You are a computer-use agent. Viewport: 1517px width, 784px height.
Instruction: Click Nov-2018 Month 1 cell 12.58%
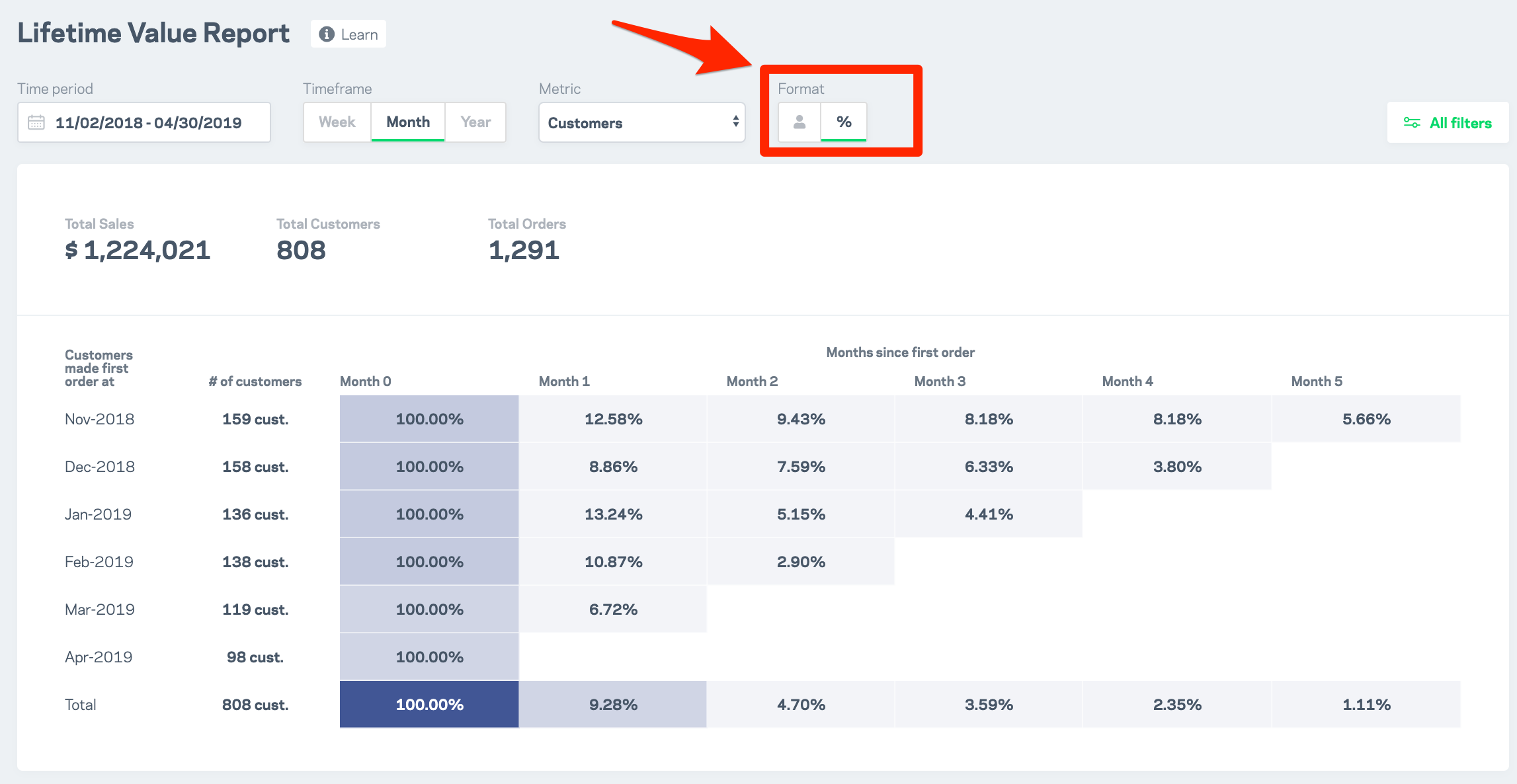613,419
